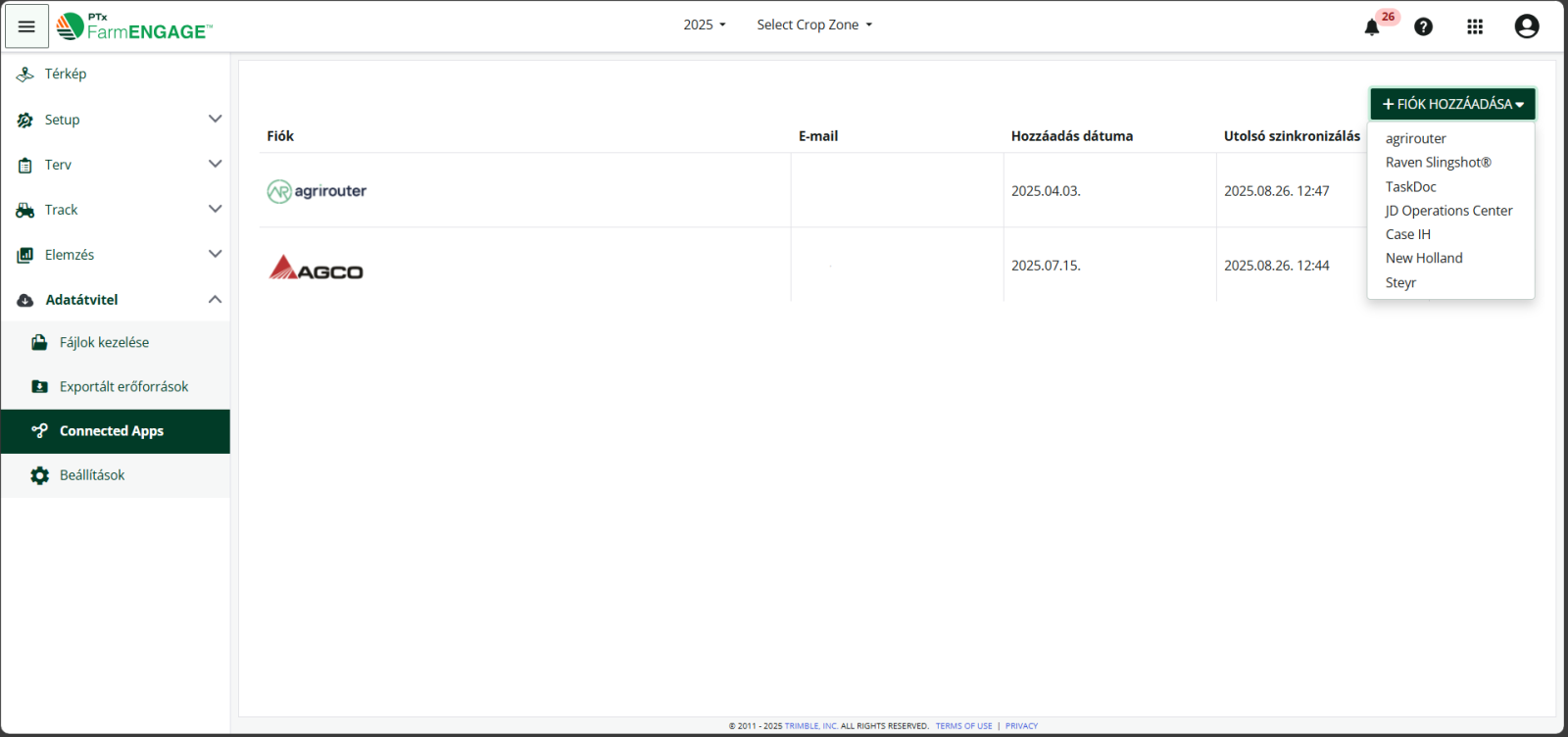Viewport: 1568px width, 737px height.
Task: Open the Trimble, Inc. footer link
Action: [x=810, y=726]
